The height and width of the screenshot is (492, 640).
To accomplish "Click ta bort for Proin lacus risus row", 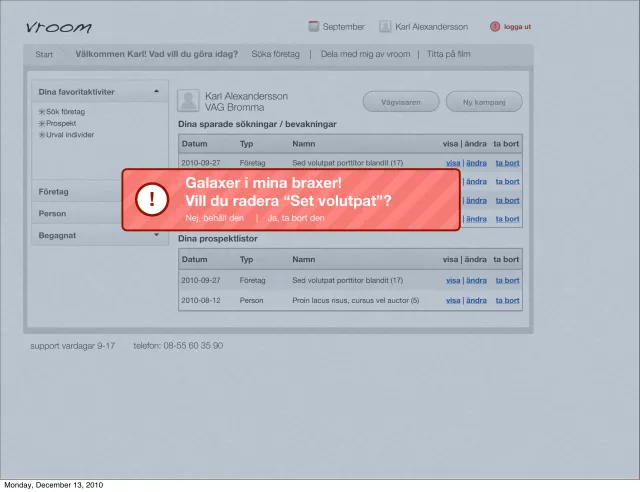I will [x=507, y=301].
